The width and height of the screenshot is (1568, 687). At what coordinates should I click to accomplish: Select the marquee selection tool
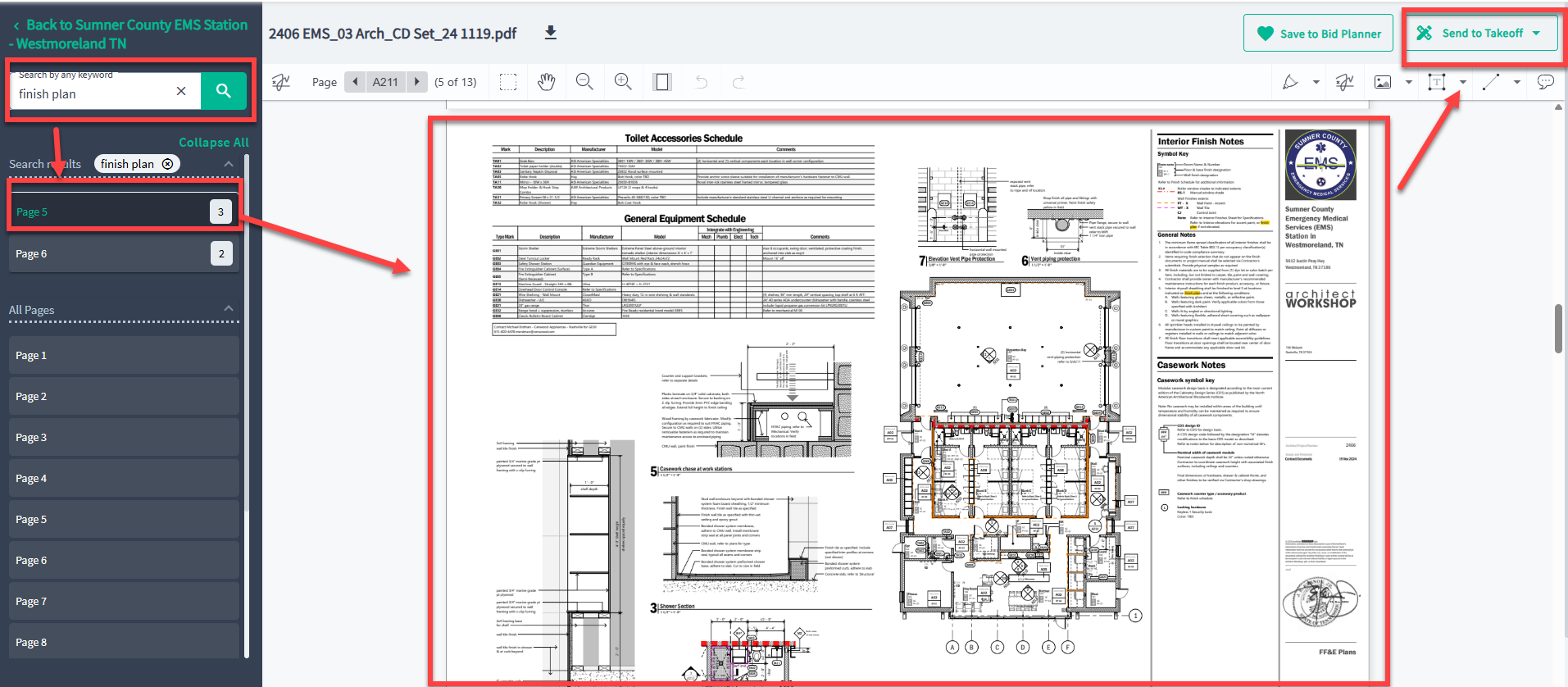click(508, 82)
